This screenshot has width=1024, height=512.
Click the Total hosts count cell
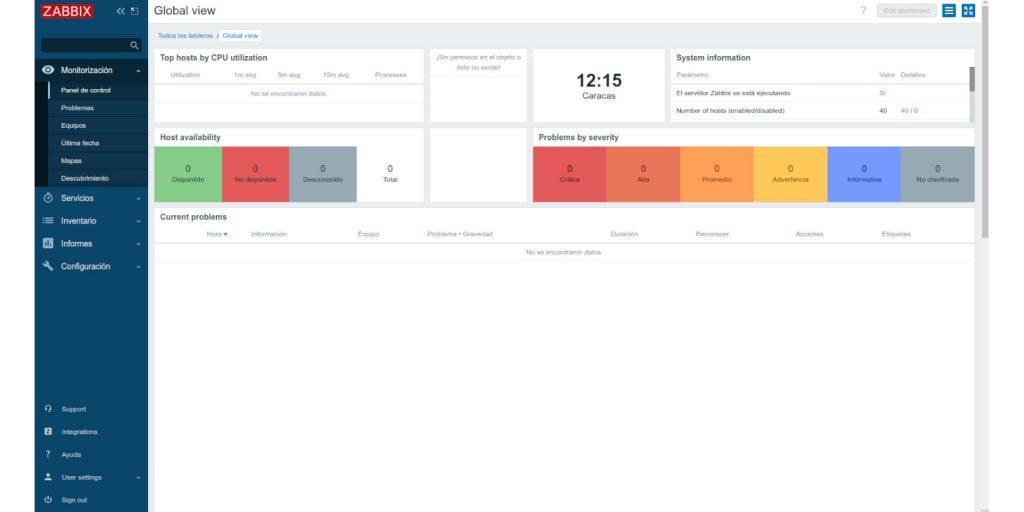pyautogui.click(x=390, y=174)
